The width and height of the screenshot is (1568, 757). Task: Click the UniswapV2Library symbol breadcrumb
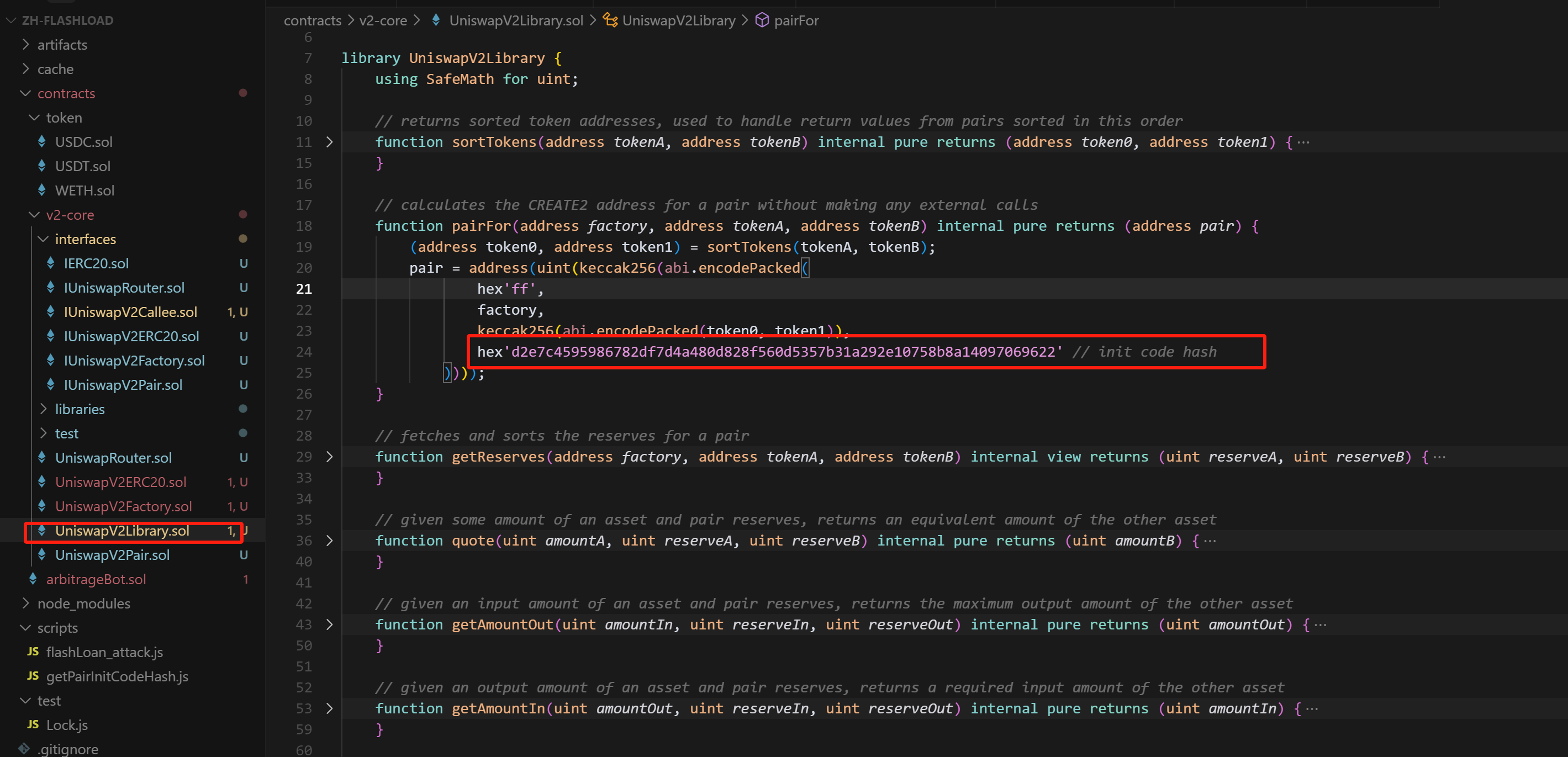(679, 20)
